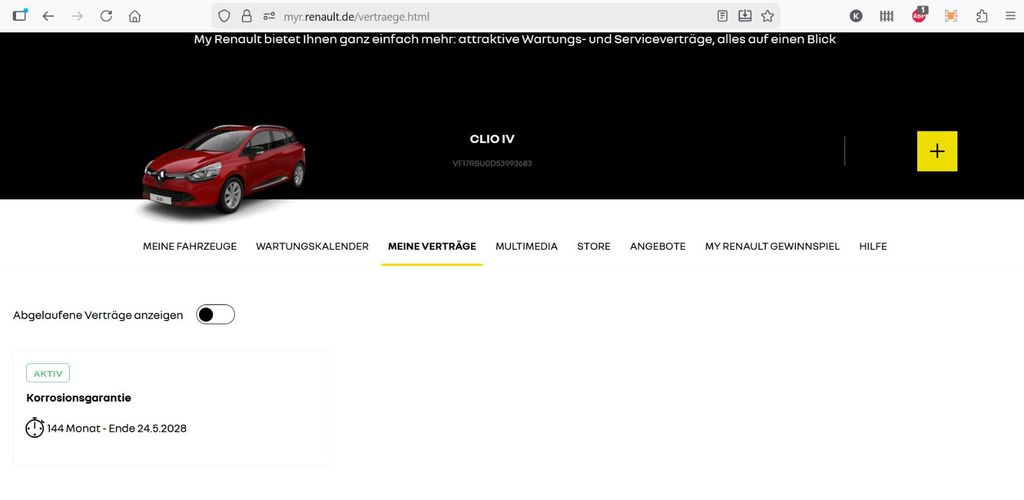Reload the page with browser refresh icon

(105, 16)
